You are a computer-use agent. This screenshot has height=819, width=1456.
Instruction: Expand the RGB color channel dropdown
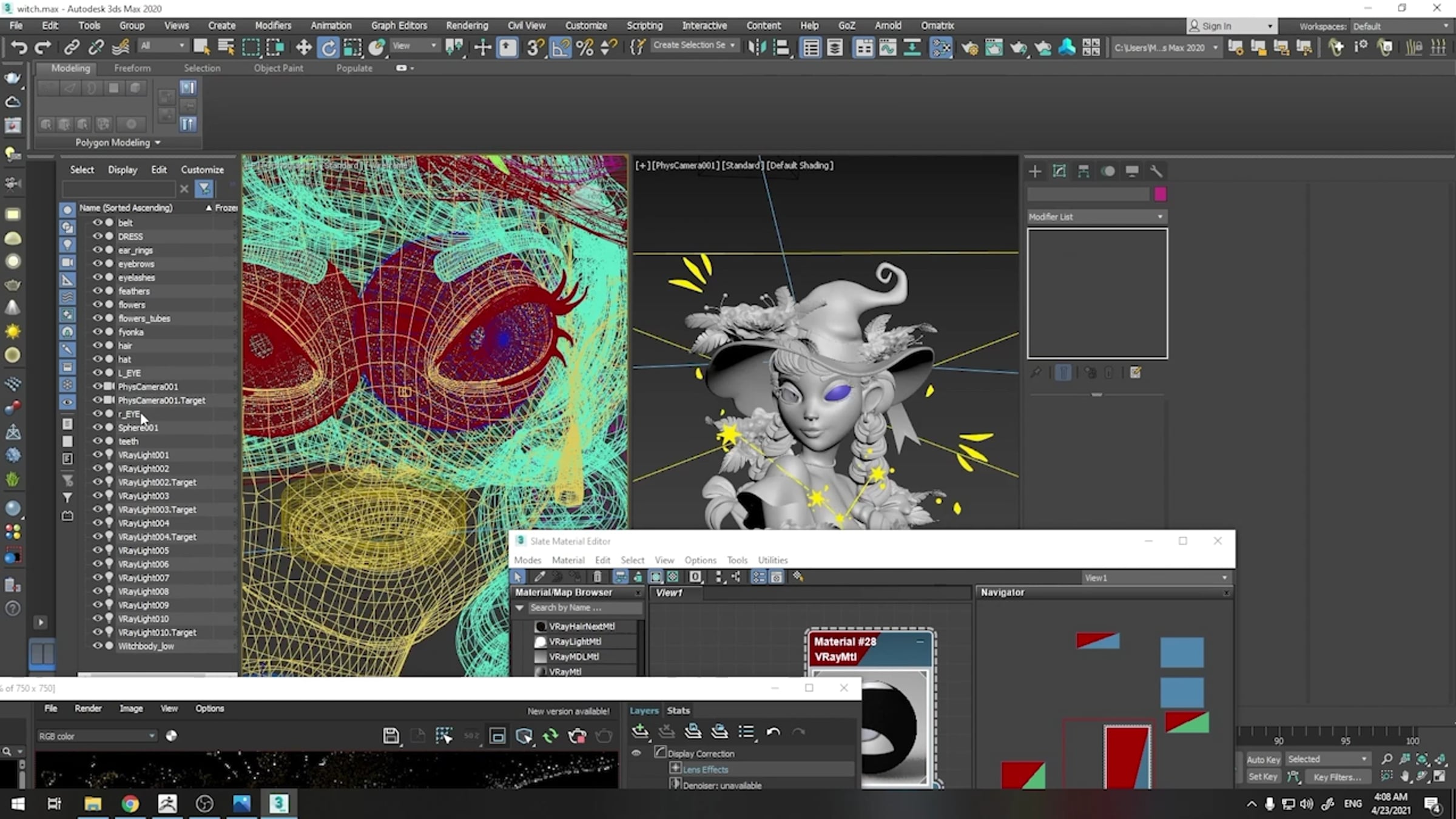click(96, 736)
